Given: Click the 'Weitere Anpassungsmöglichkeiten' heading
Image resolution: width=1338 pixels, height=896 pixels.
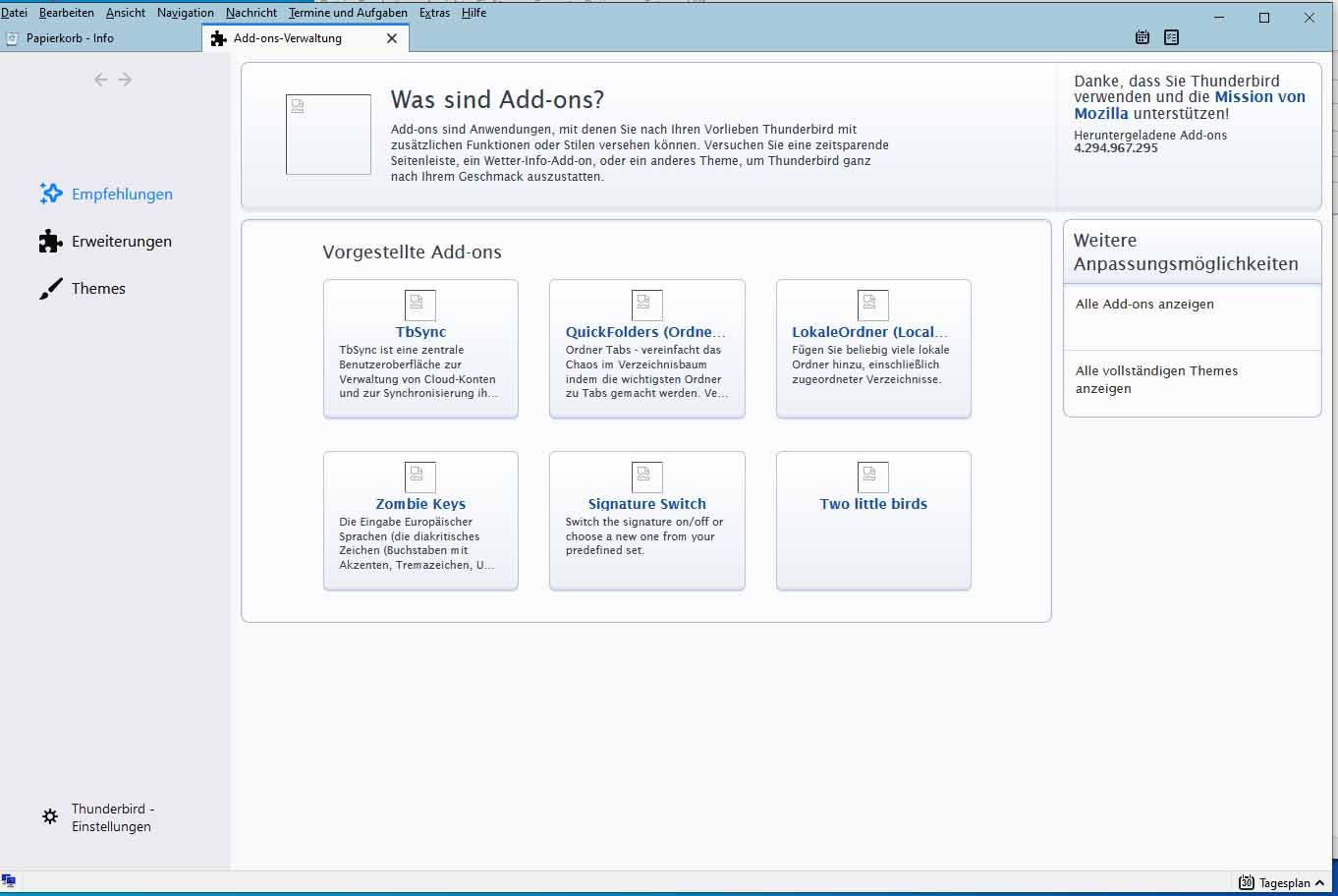Looking at the screenshot, I should pos(1186,252).
